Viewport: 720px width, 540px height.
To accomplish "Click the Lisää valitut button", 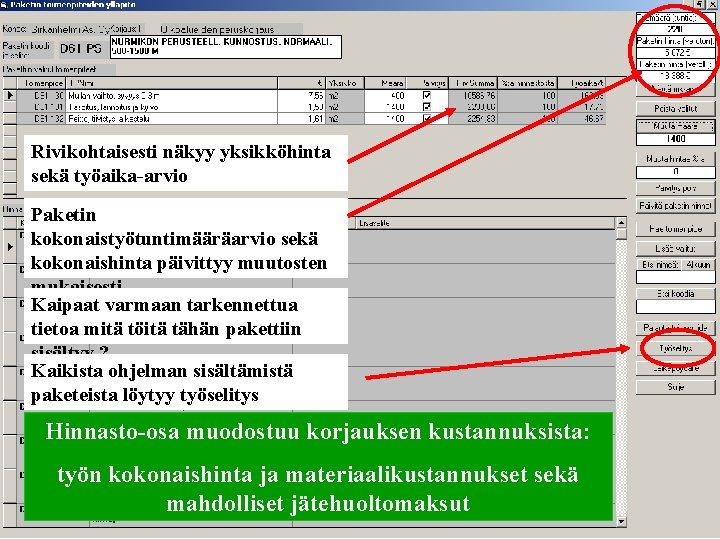I will pos(675,248).
